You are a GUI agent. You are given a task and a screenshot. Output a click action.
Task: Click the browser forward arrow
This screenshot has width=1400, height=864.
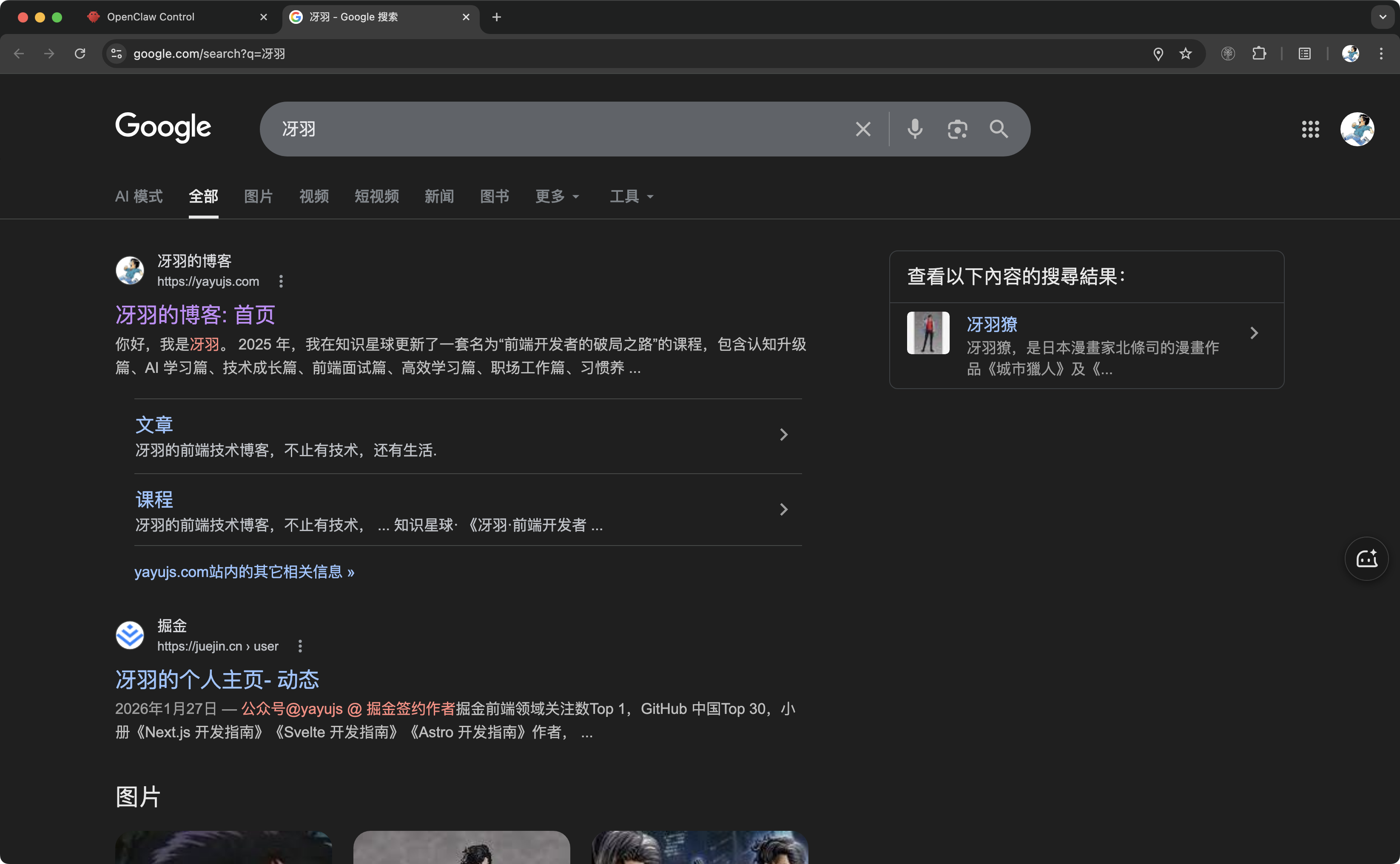49,54
